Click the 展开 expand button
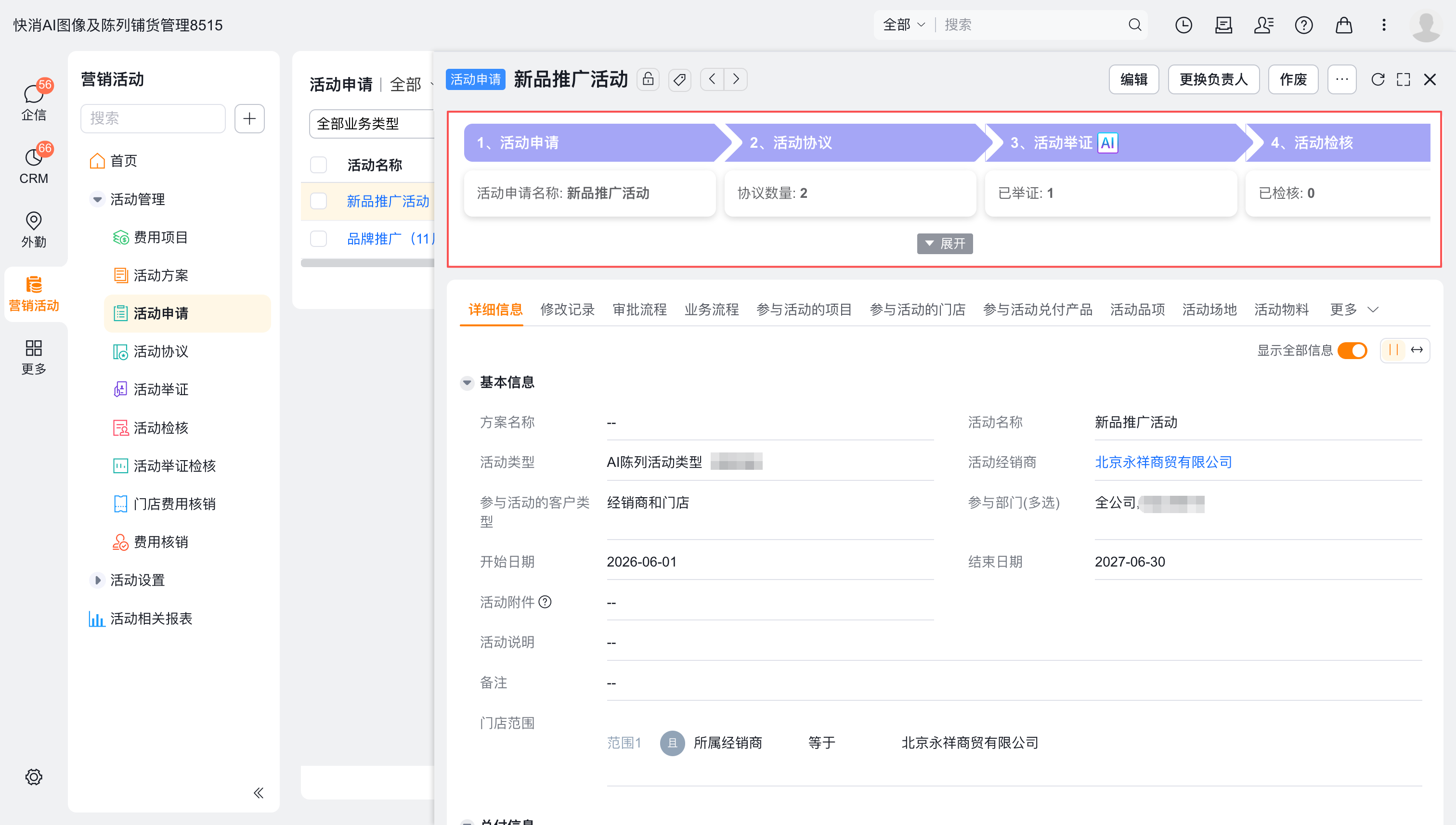The image size is (1456, 825). 945,244
